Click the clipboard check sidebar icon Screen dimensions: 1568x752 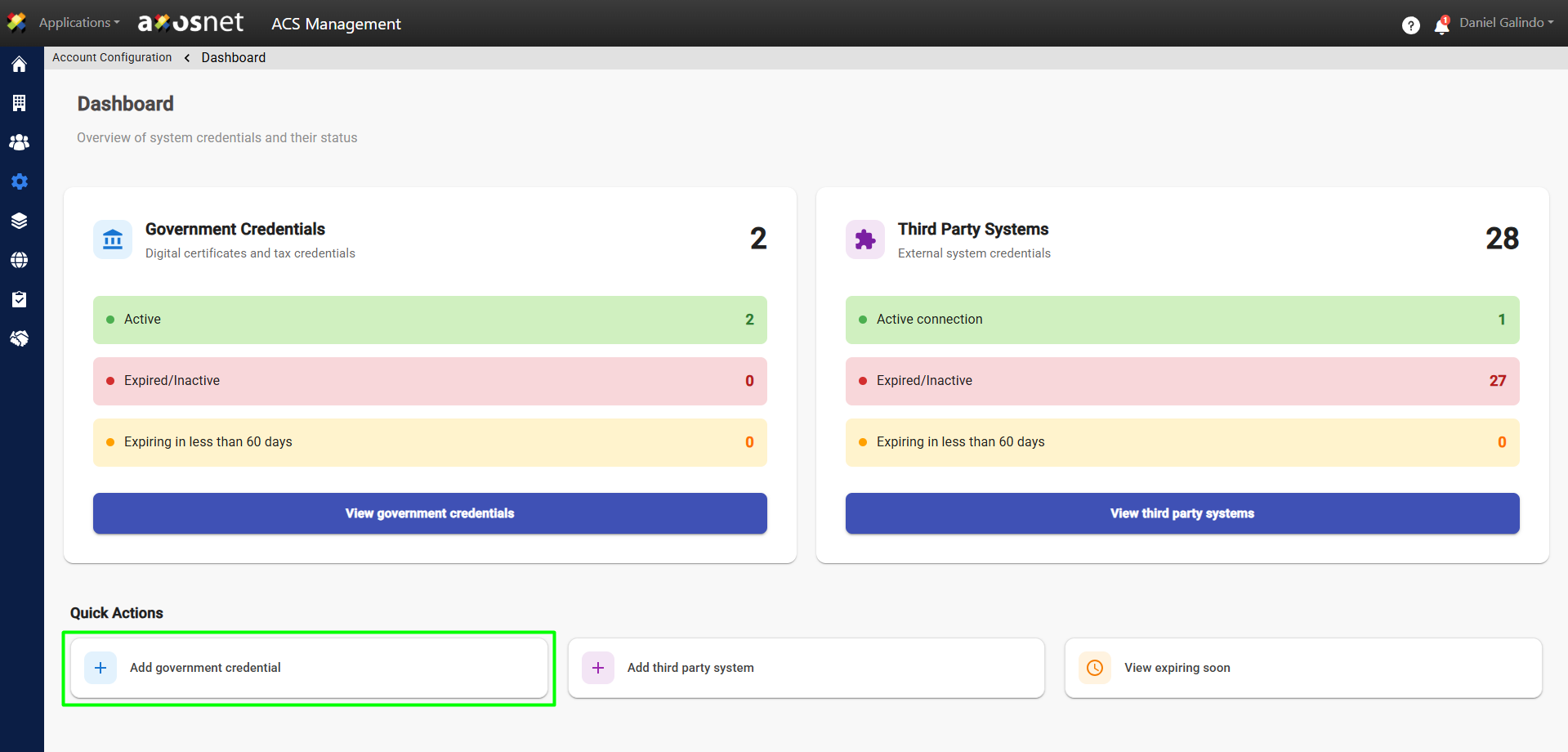pyautogui.click(x=20, y=299)
